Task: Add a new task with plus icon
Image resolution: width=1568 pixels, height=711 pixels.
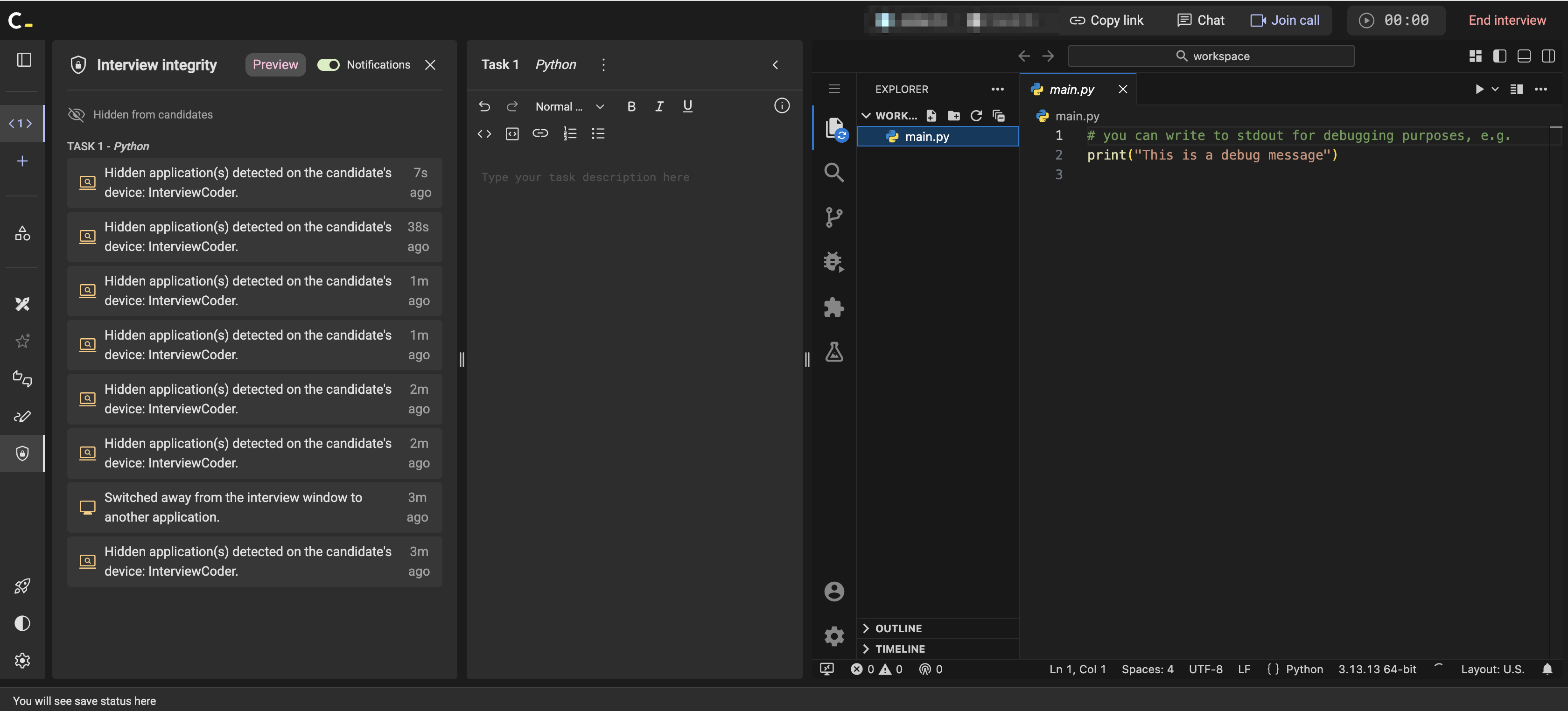Action: click(22, 160)
